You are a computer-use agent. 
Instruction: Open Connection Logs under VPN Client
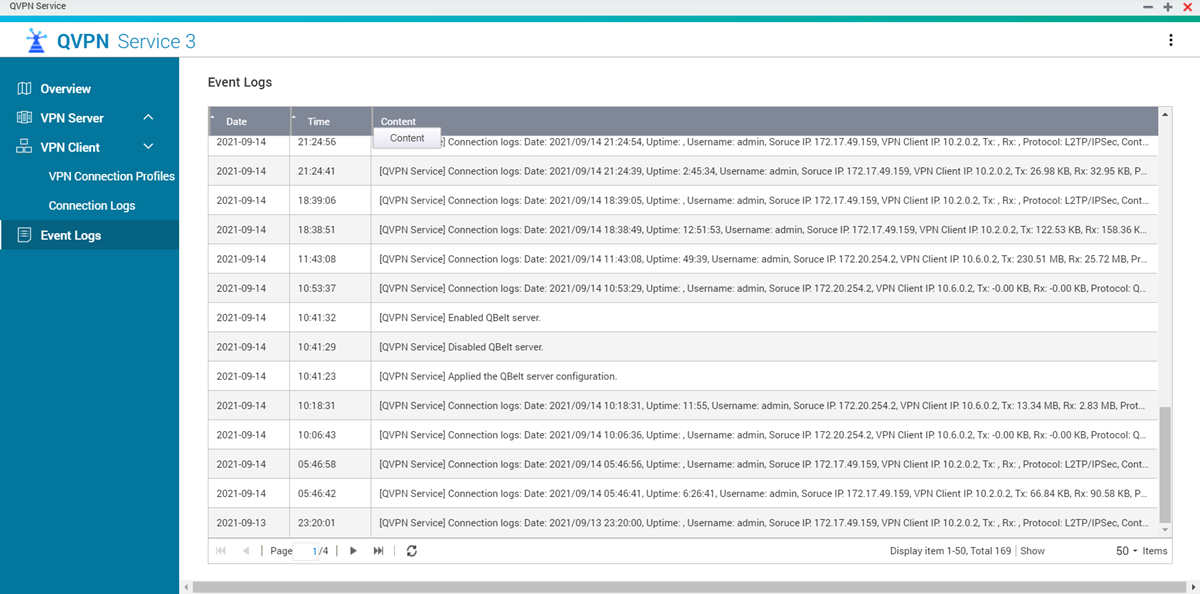click(x=92, y=206)
